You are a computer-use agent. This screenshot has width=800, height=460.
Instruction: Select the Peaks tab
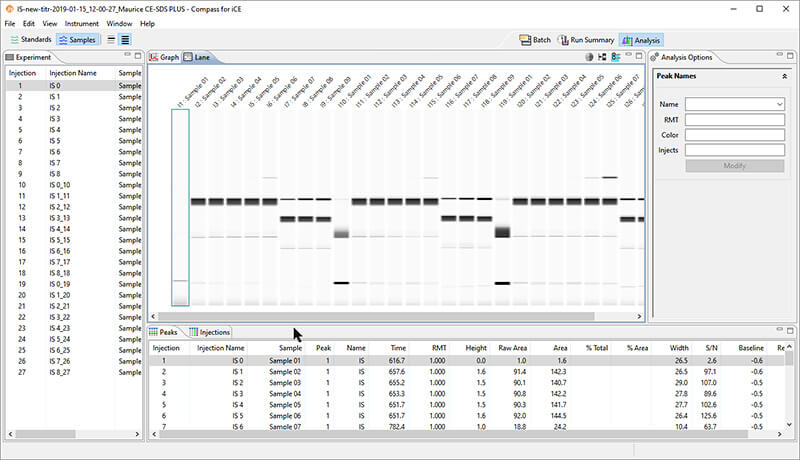coord(163,332)
